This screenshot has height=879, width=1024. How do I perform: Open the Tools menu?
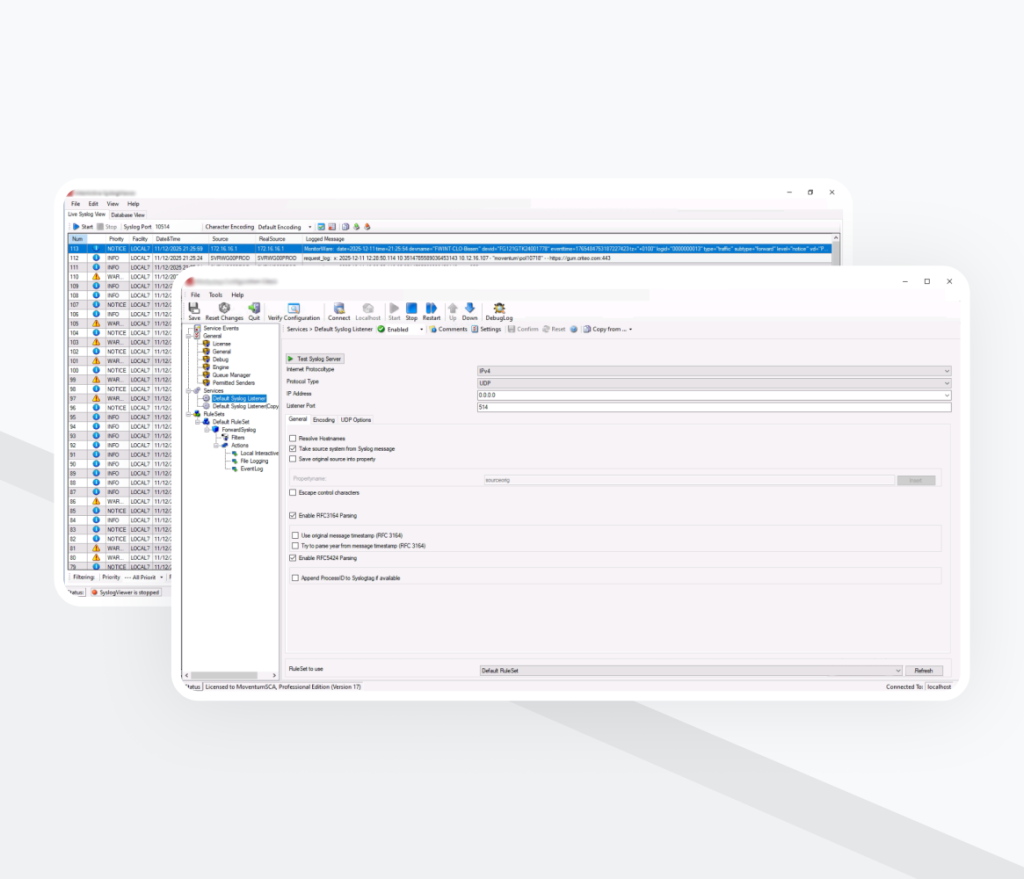(215, 295)
